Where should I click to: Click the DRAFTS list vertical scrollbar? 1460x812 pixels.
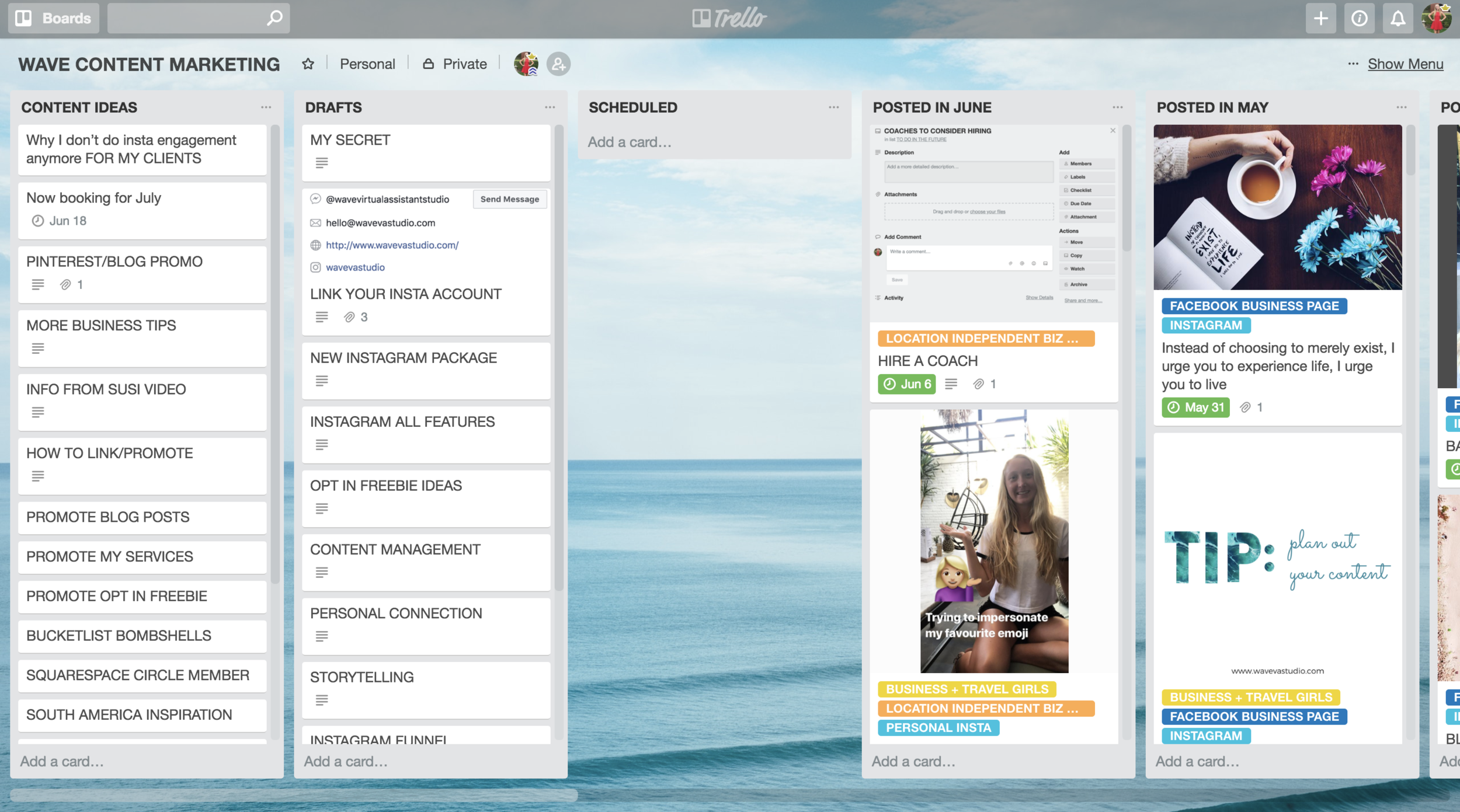tap(559, 357)
